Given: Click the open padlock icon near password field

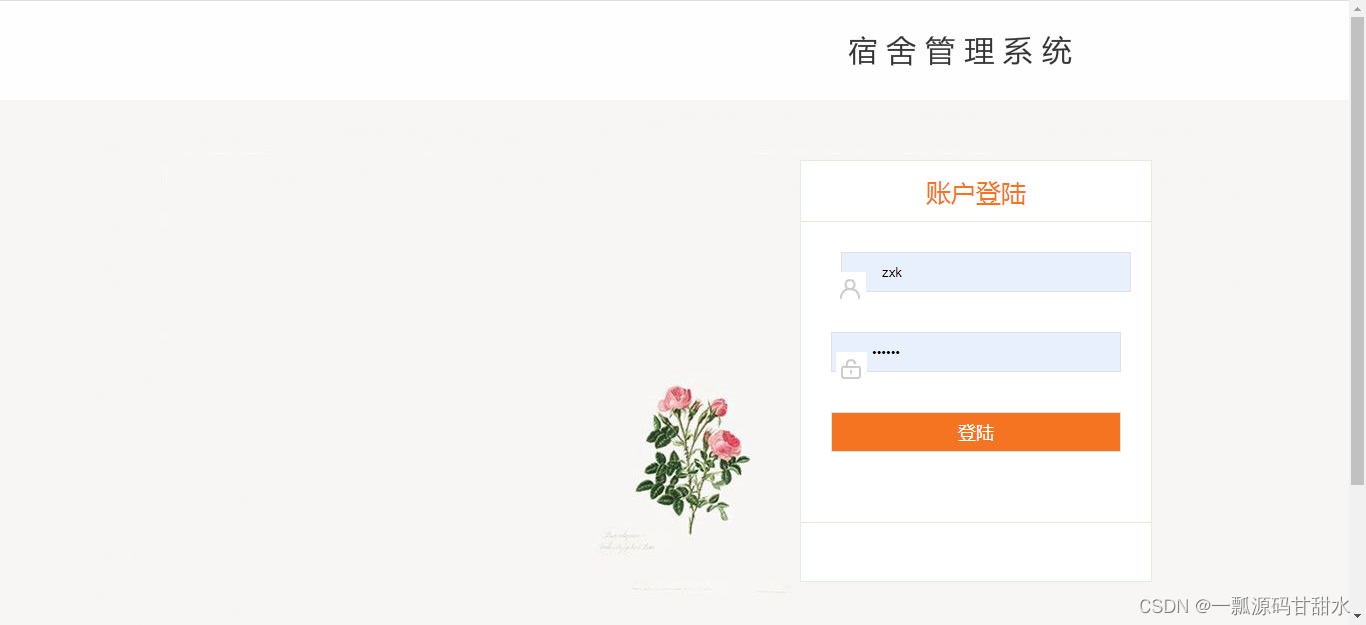Looking at the screenshot, I should [851, 368].
